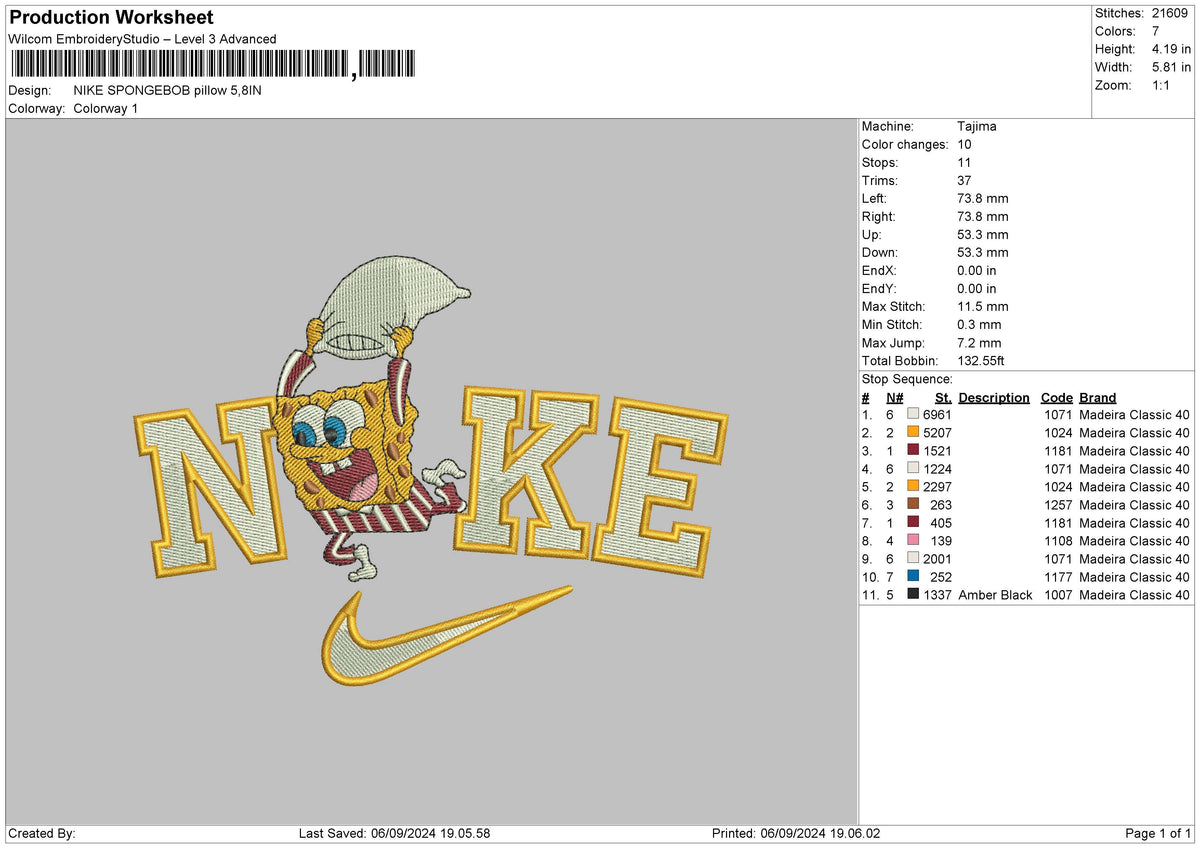Click the 'Amber Black' description
The height and width of the screenshot is (848, 1200).
(x=995, y=595)
